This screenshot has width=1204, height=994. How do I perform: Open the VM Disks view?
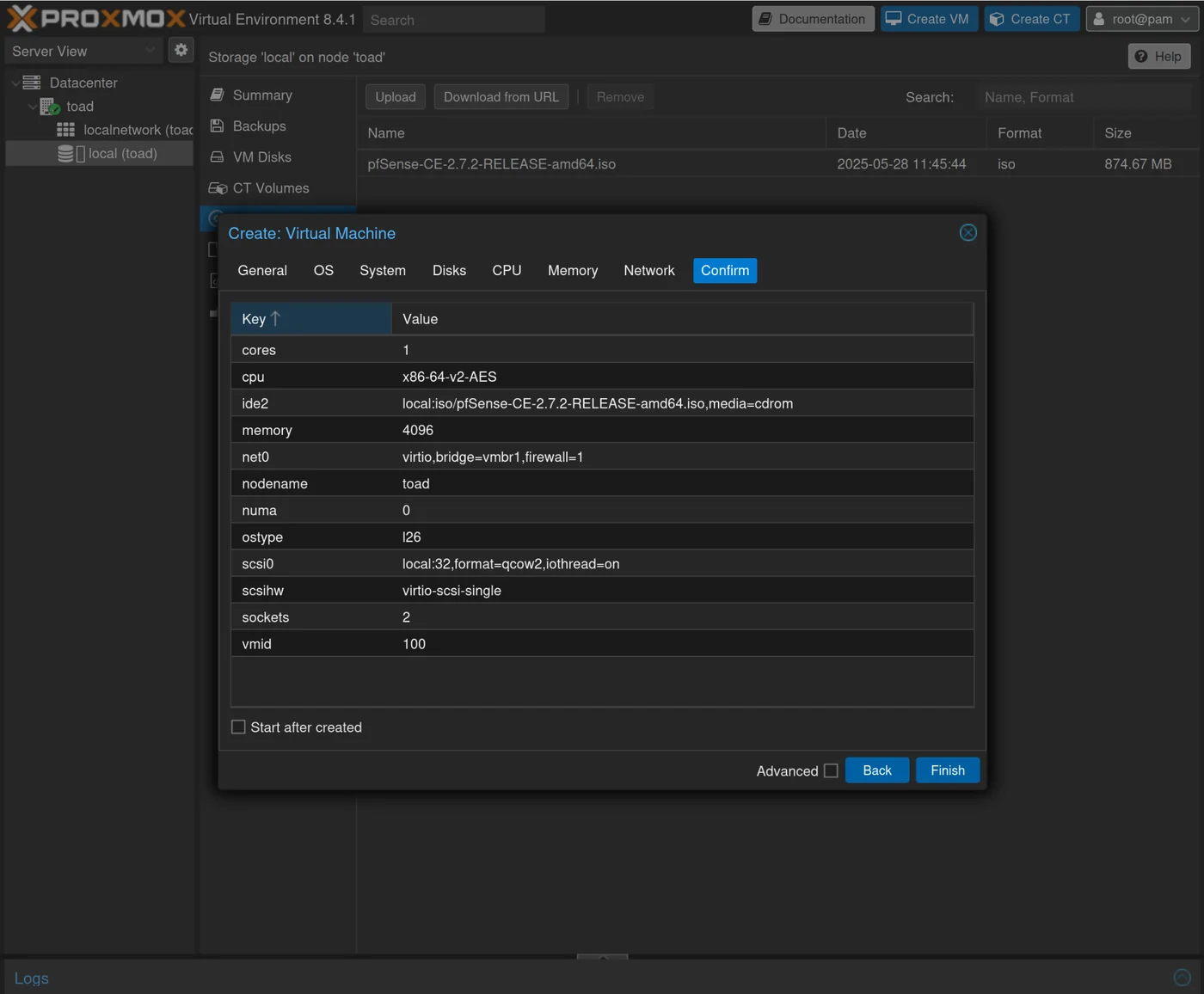(260, 156)
